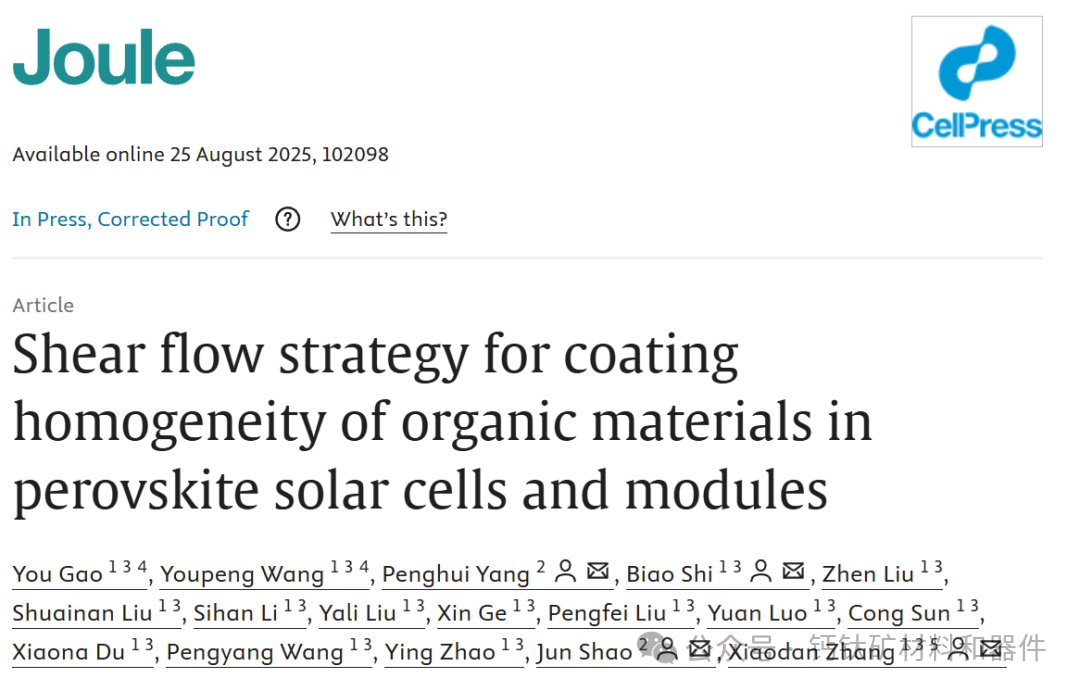Click author name Pengyang Wang
The height and width of the screenshot is (691, 1080).
254,652
